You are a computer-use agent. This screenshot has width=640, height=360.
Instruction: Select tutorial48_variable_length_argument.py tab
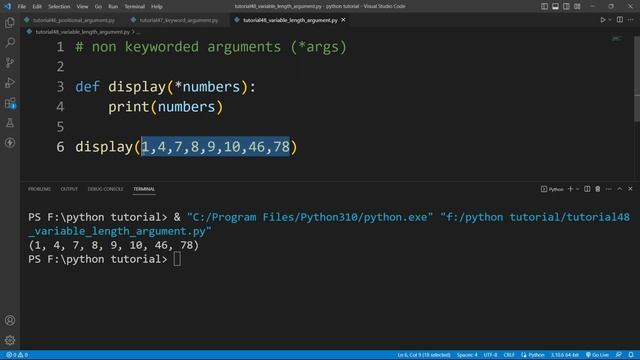pyautogui.click(x=290, y=20)
